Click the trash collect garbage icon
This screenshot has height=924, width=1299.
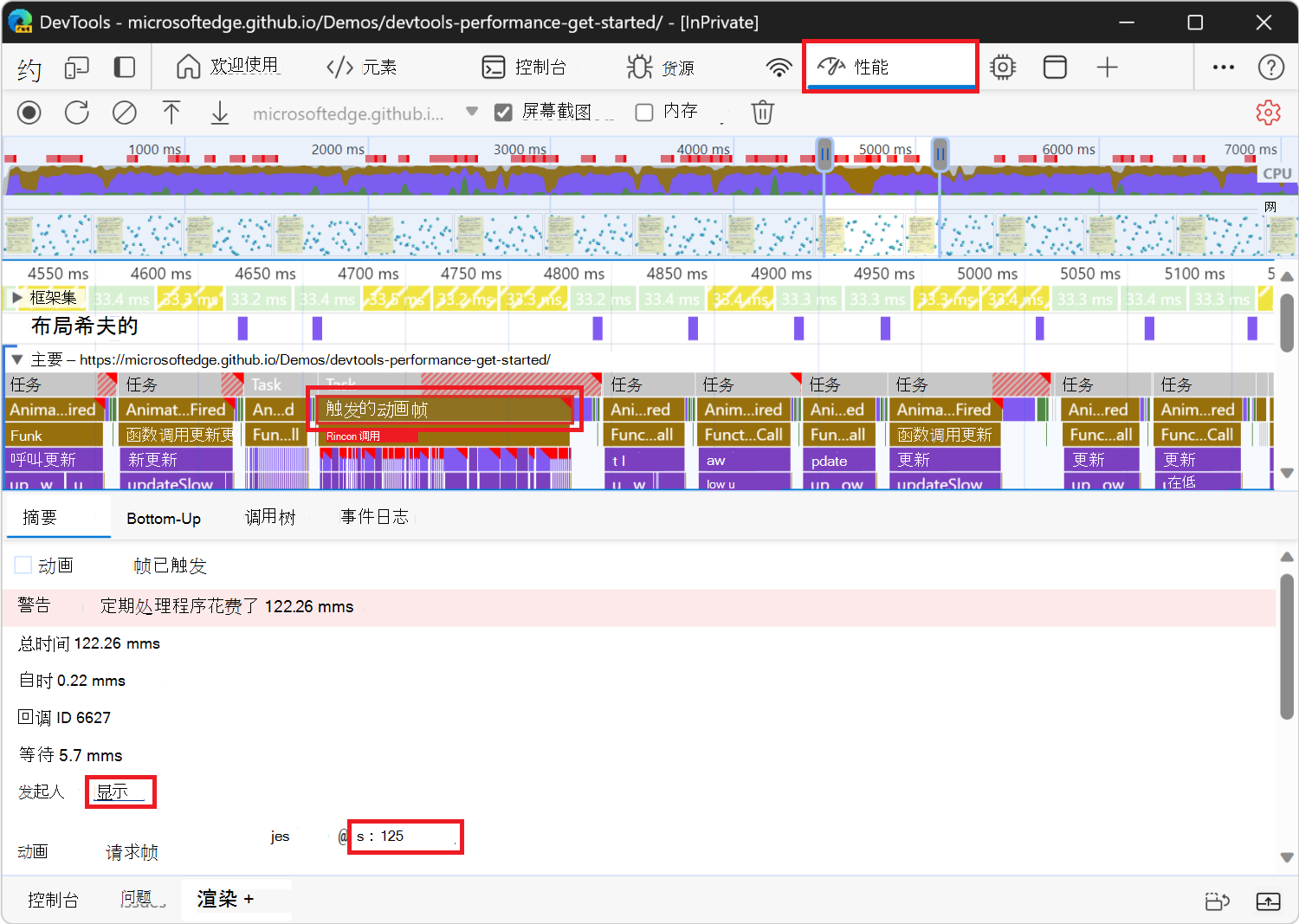click(x=762, y=113)
